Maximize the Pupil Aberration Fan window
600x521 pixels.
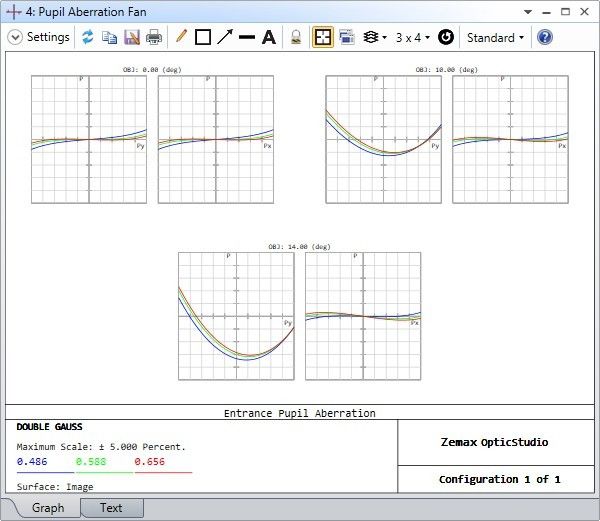click(565, 12)
